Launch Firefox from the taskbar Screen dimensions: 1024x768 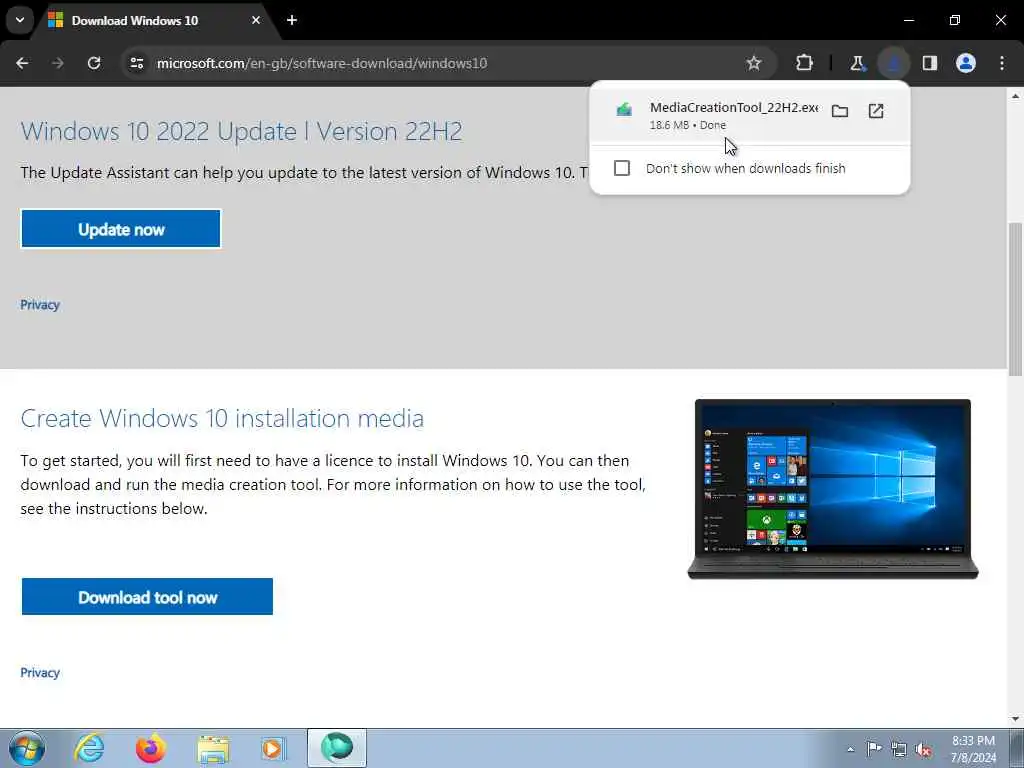[150, 748]
